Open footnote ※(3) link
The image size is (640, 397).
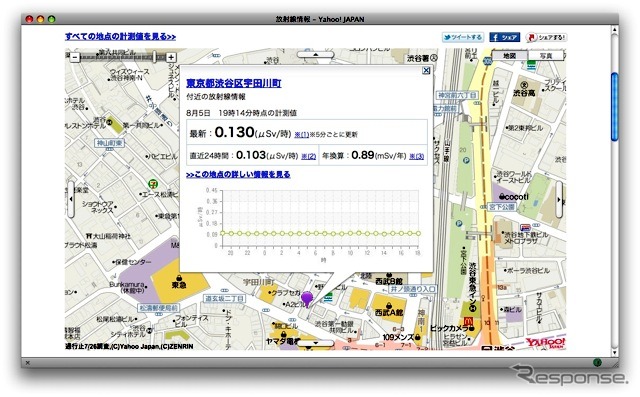point(416,156)
